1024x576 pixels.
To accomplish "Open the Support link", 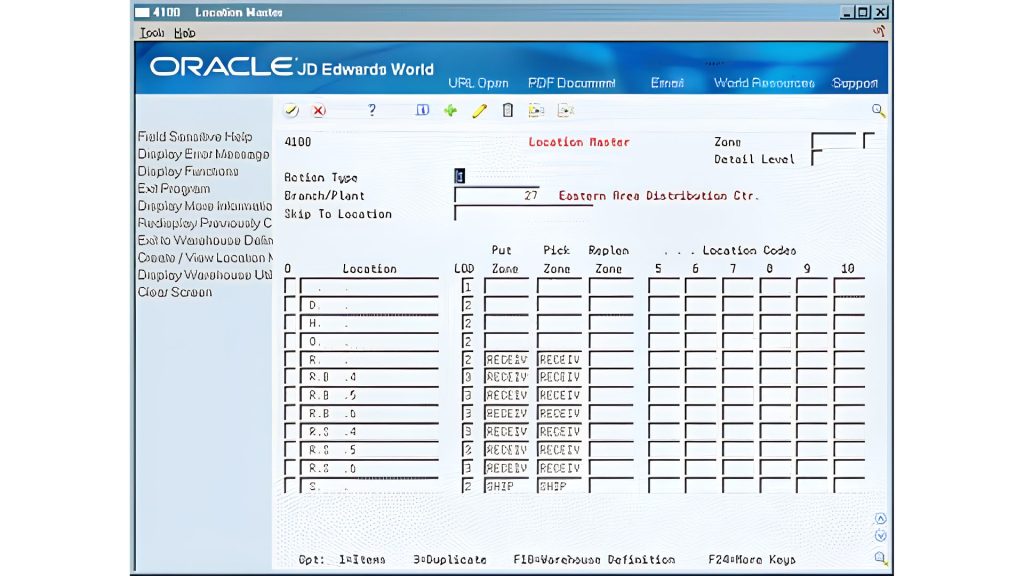I will pyautogui.click(x=855, y=83).
